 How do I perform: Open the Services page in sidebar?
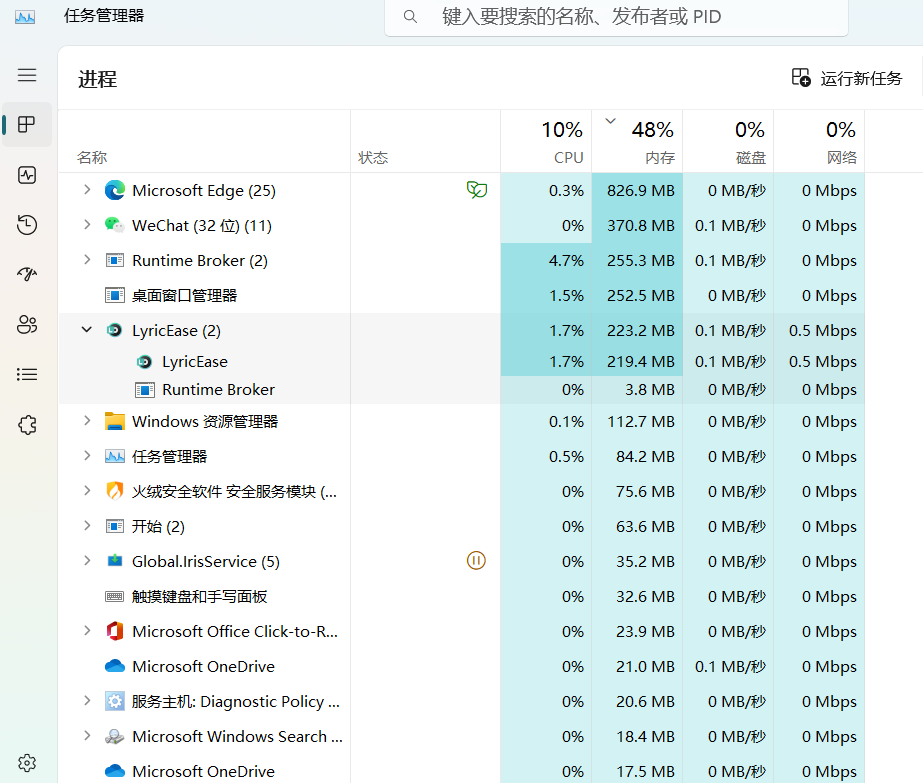point(27,424)
